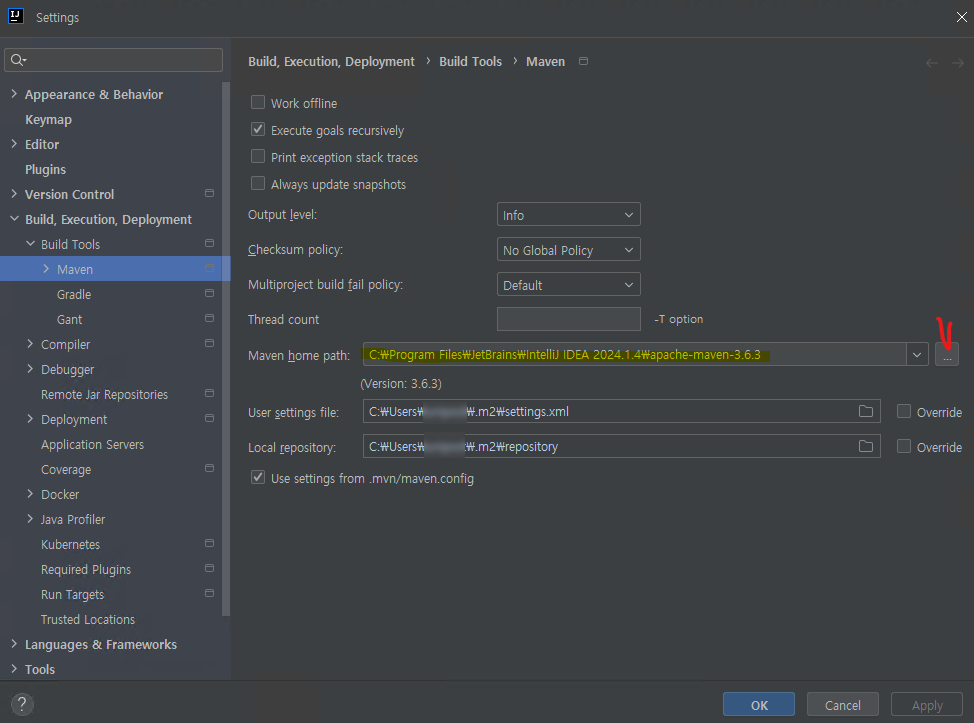Open the Output level dropdown

(x=568, y=214)
